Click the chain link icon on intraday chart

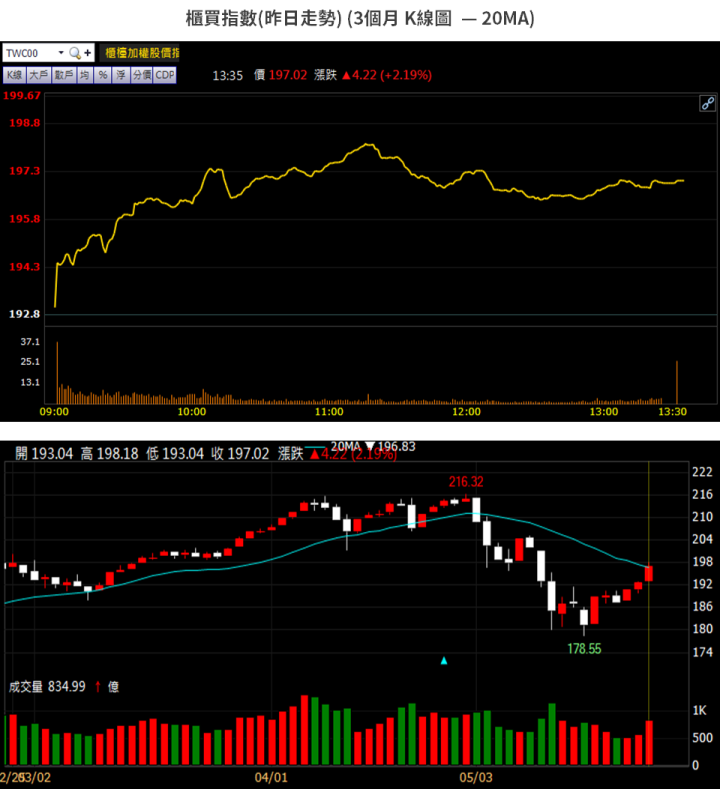pyautogui.click(x=707, y=104)
